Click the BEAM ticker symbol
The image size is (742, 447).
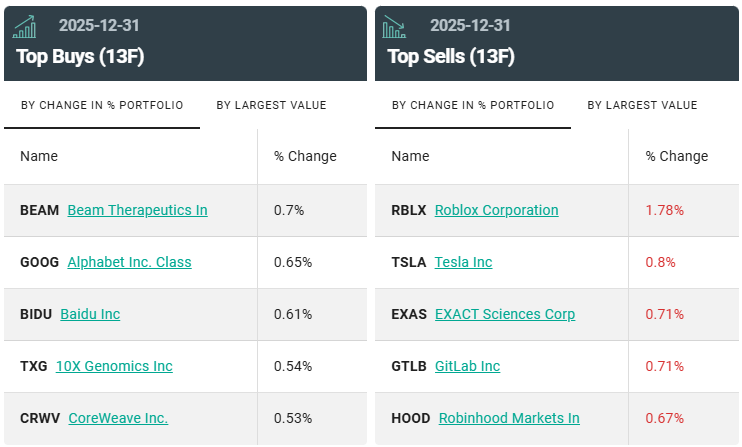click(40, 210)
